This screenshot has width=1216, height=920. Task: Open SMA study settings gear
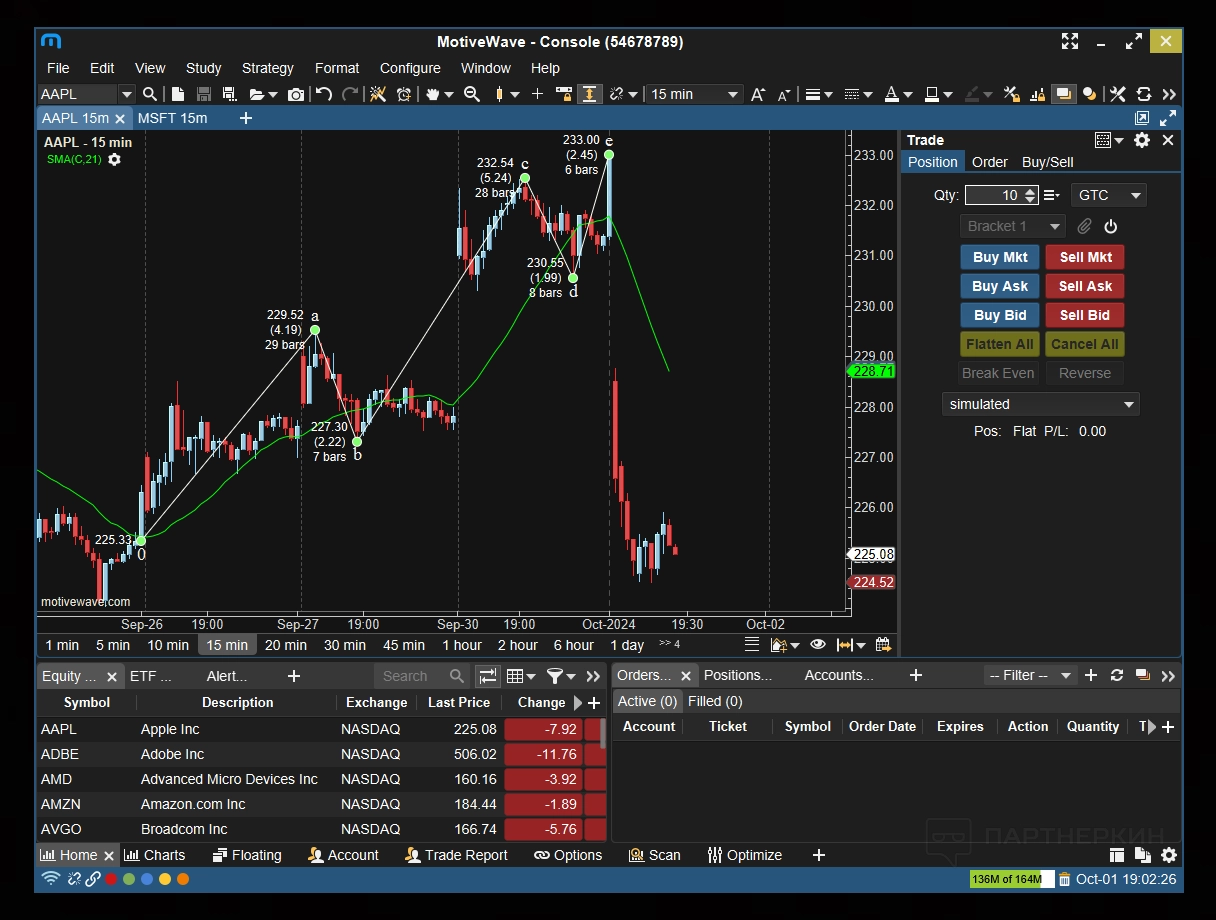click(114, 160)
